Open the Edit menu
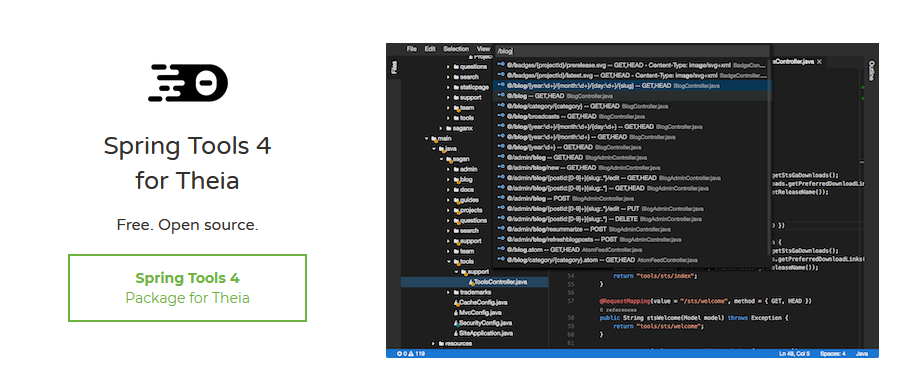The image size is (922, 389). click(430, 49)
